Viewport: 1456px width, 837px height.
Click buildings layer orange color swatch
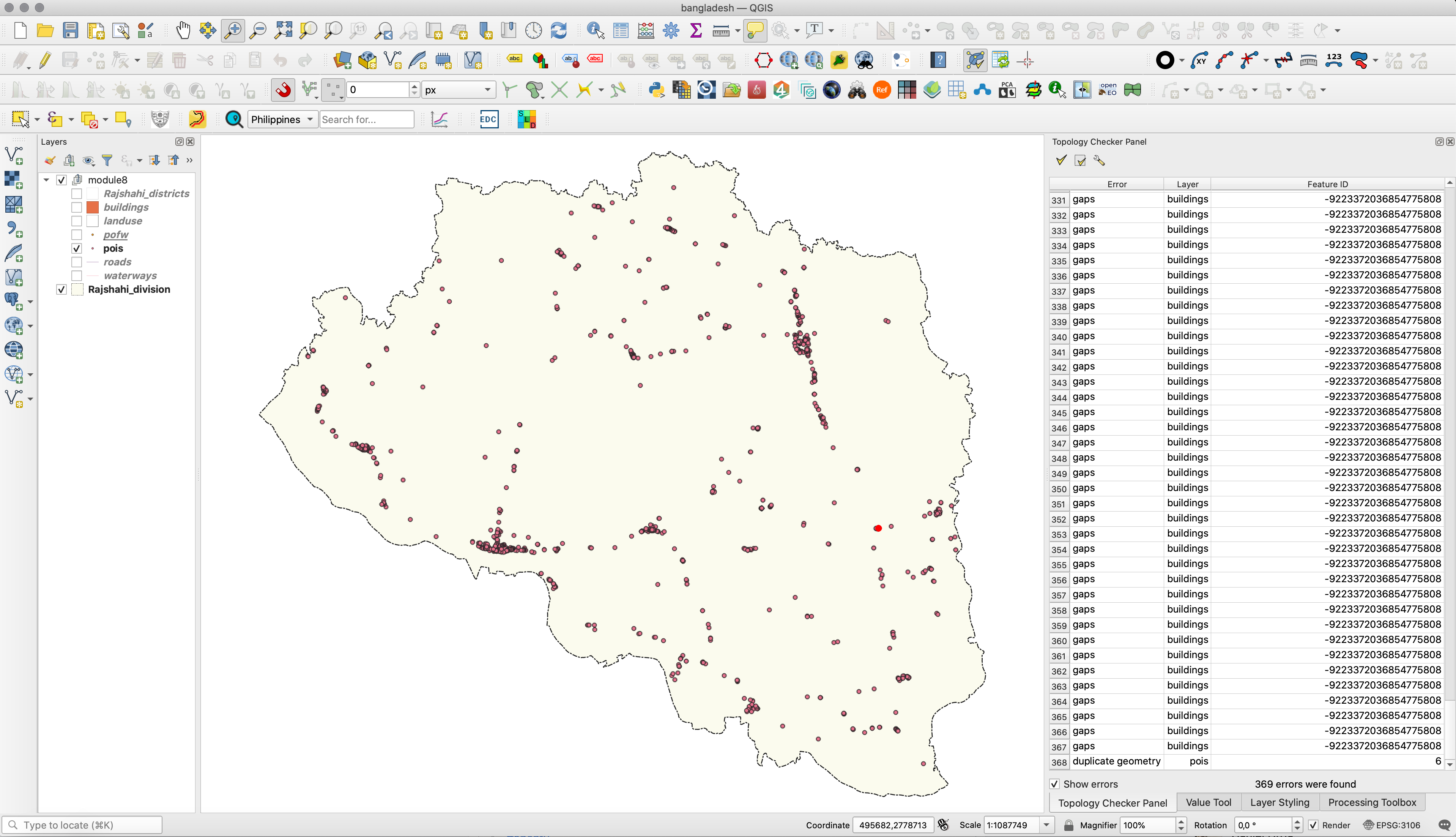click(x=93, y=207)
